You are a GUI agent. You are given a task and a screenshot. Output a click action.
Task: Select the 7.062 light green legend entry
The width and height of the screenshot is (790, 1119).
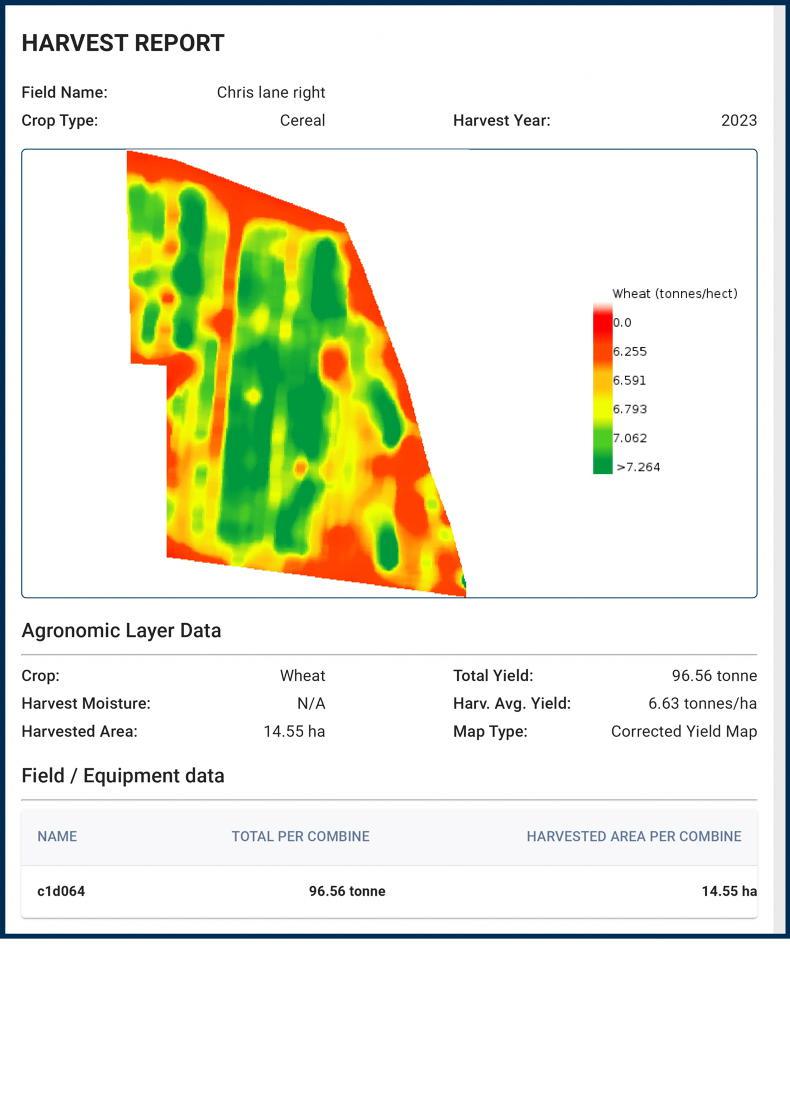pyautogui.click(x=602, y=438)
